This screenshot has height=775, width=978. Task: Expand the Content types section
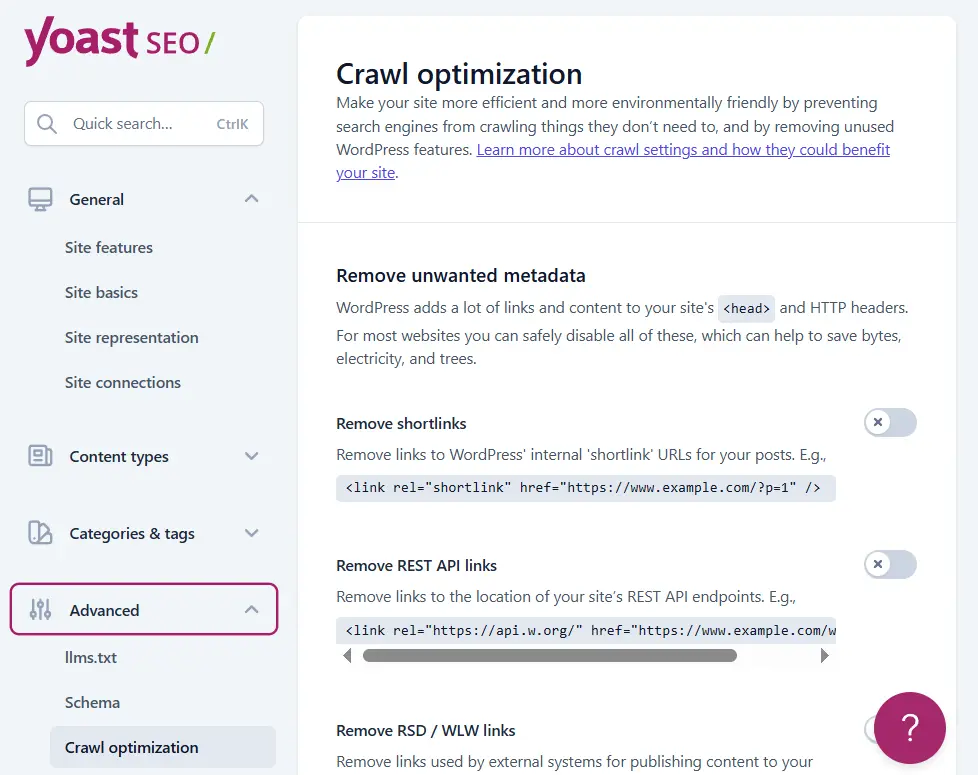(x=251, y=456)
